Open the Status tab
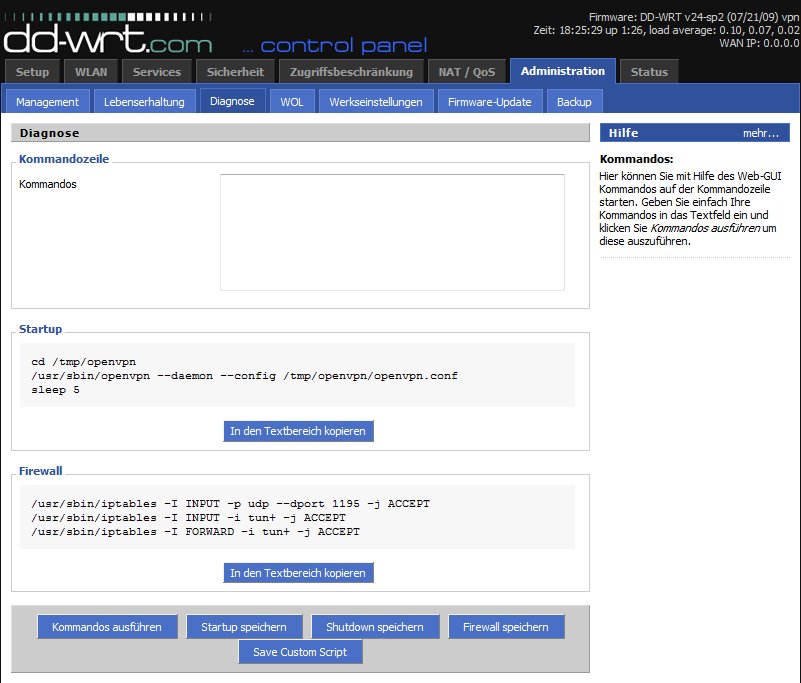 [x=649, y=72]
